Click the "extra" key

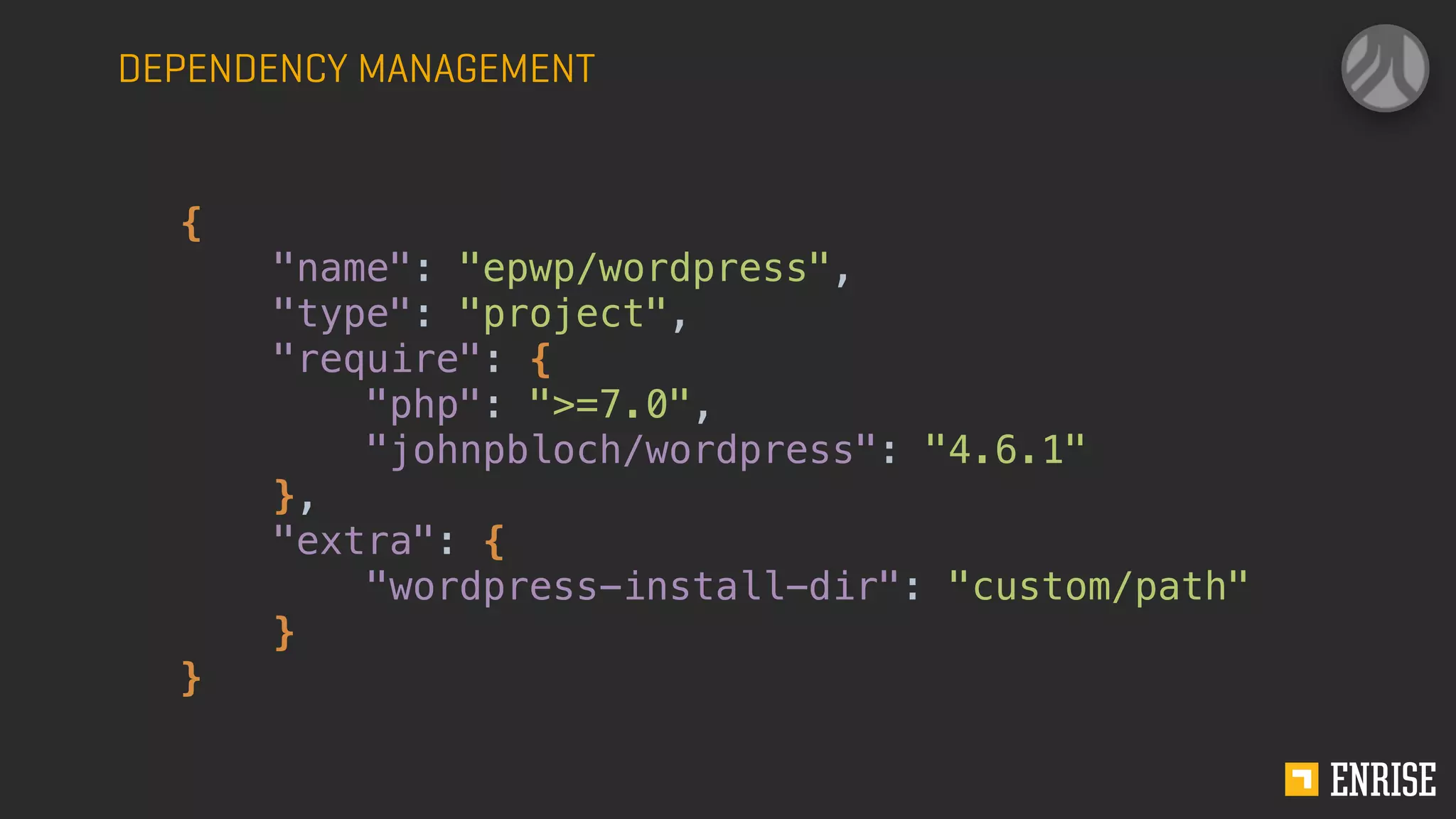coord(354,541)
